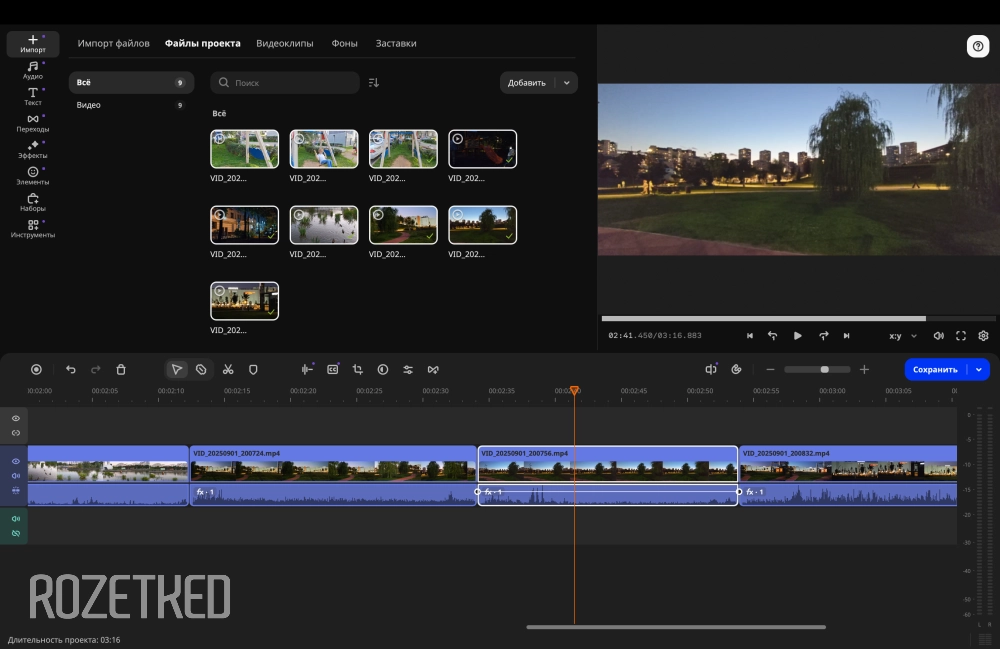
Task: Open the x:y aspect ratio dropdown
Action: tap(901, 336)
